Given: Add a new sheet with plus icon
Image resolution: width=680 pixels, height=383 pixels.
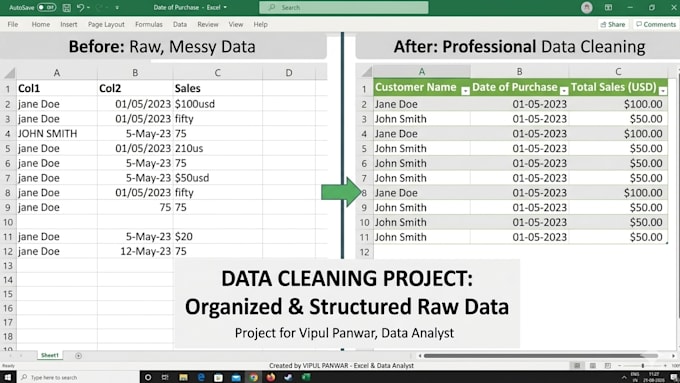Looking at the screenshot, I should (78, 356).
